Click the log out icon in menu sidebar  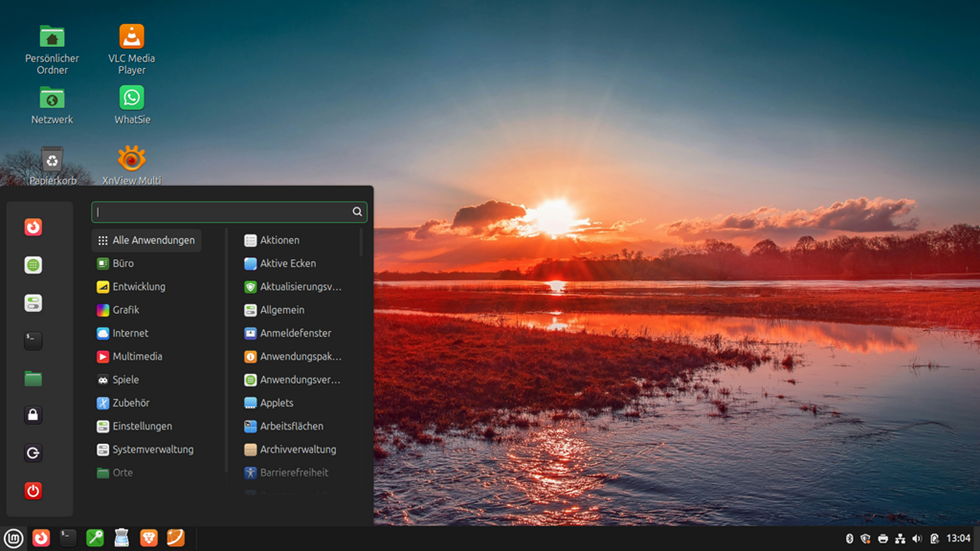pos(33,453)
